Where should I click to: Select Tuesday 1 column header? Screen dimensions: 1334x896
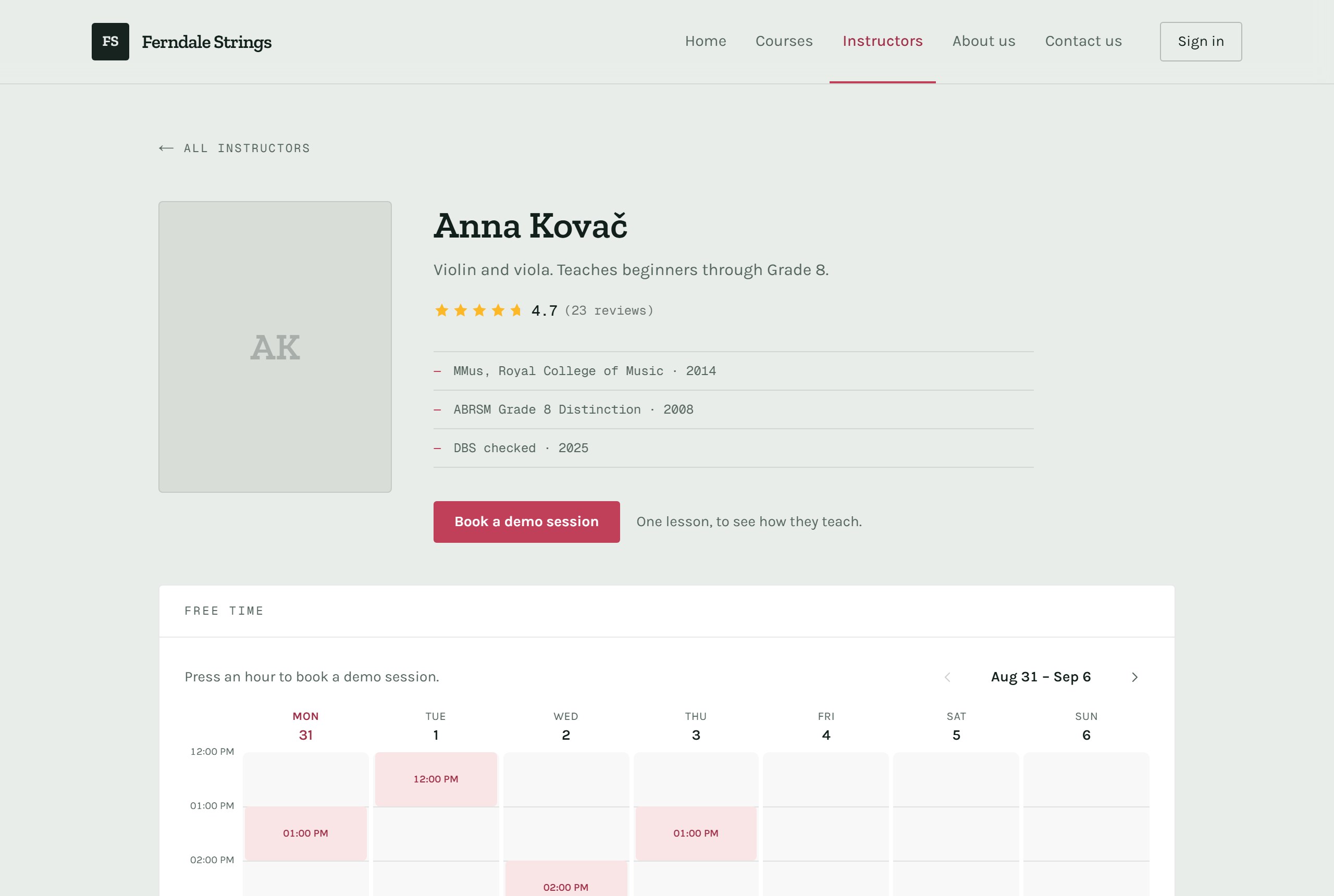[436, 727]
